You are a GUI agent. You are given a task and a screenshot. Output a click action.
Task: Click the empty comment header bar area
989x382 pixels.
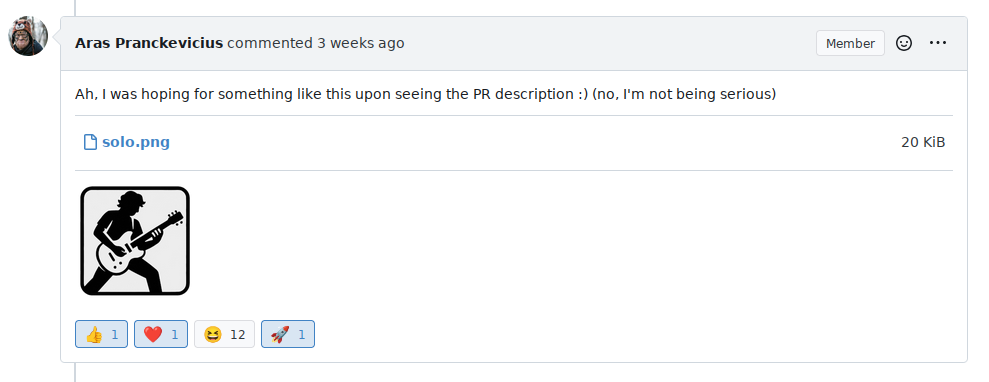(x=606, y=43)
